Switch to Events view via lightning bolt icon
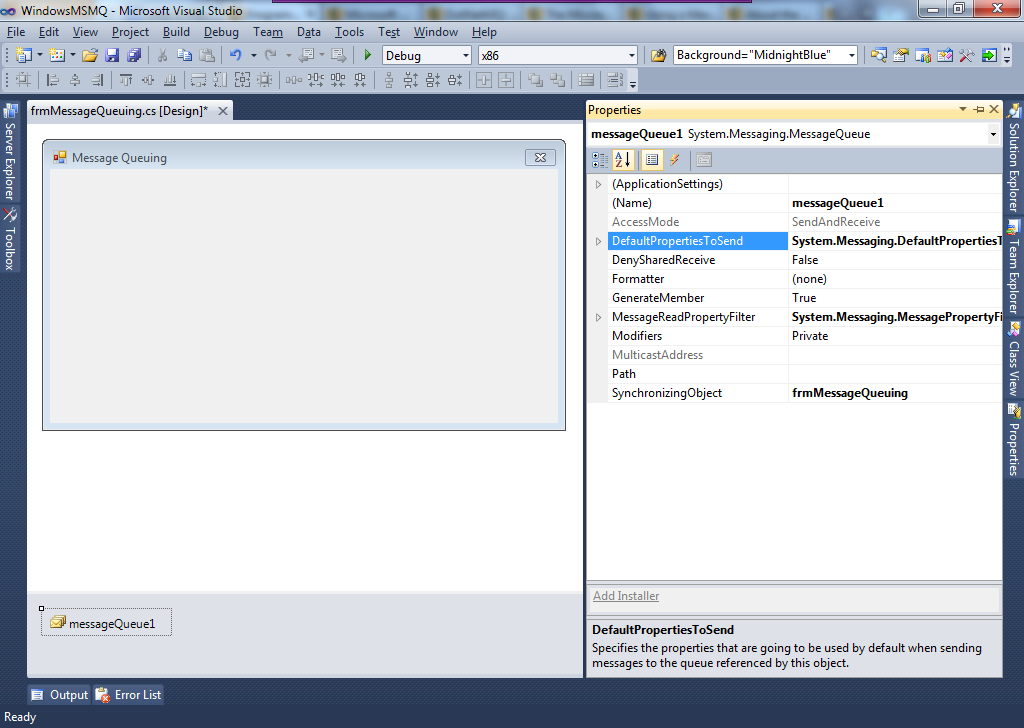 tap(675, 159)
